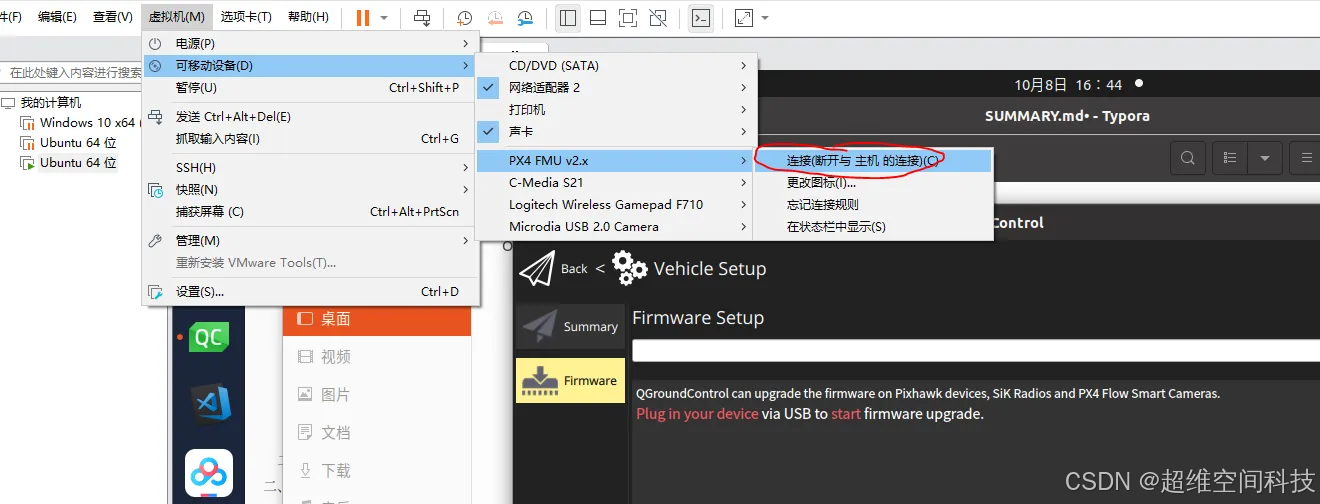This screenshot has height=504, width=1320.
Task: Expand Microdia USB 2.0 Camera submenu
Action: (x=615, y=227)
